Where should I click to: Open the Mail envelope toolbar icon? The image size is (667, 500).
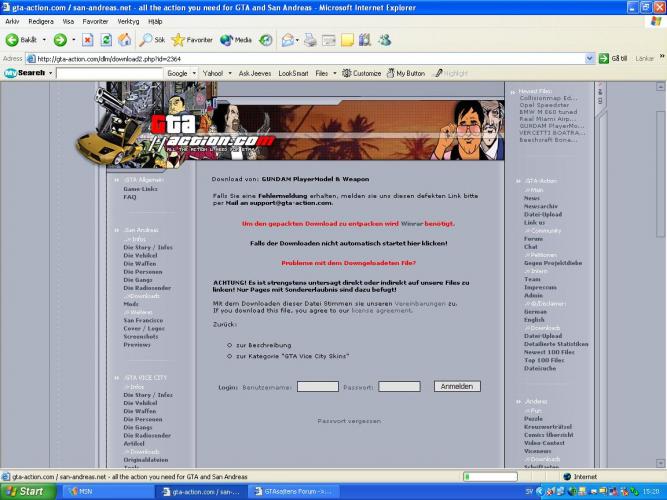pos(288,40)
